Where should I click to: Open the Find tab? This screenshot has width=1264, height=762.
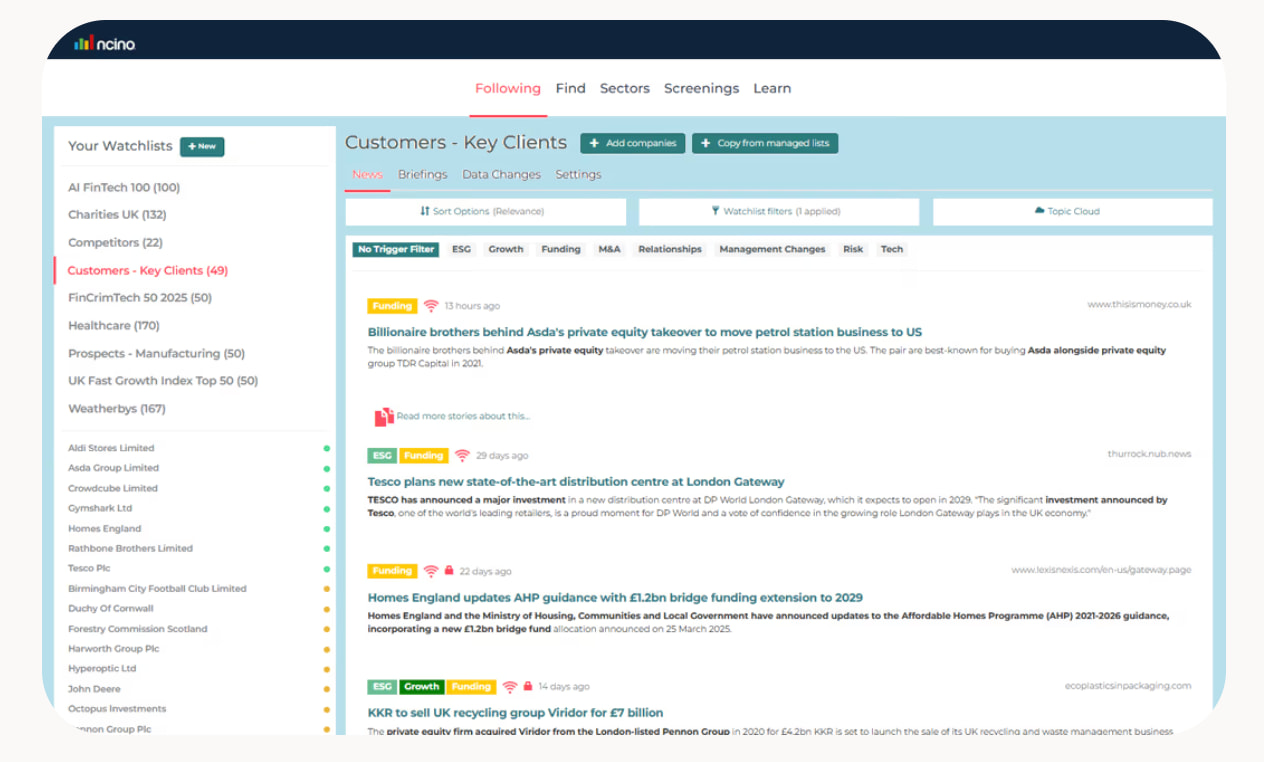pos(570,88)
